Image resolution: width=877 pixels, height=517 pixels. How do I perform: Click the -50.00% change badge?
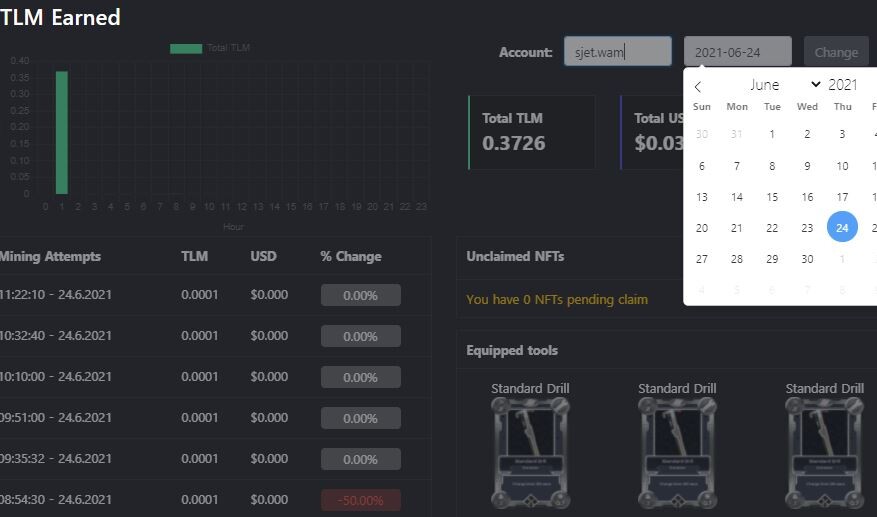click(x=361, y=500)
